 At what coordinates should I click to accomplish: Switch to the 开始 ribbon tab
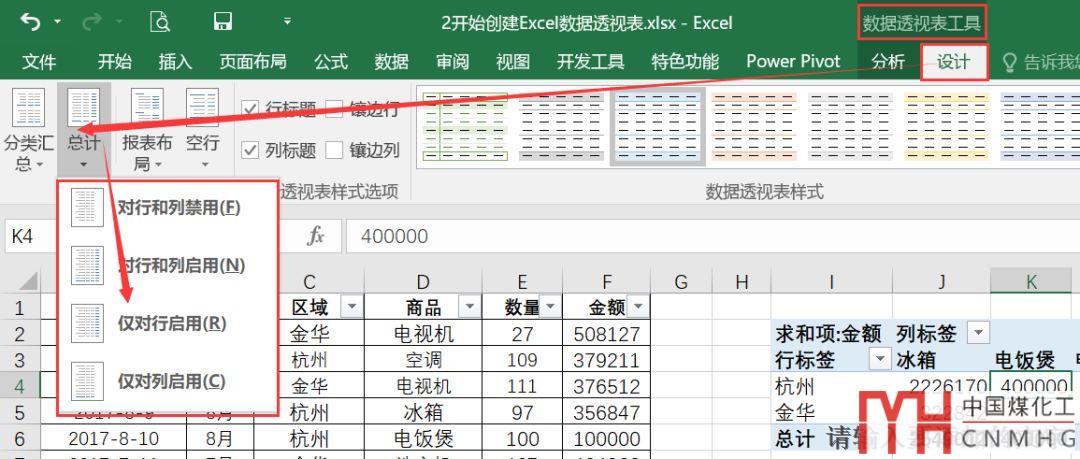click(114, 62)
